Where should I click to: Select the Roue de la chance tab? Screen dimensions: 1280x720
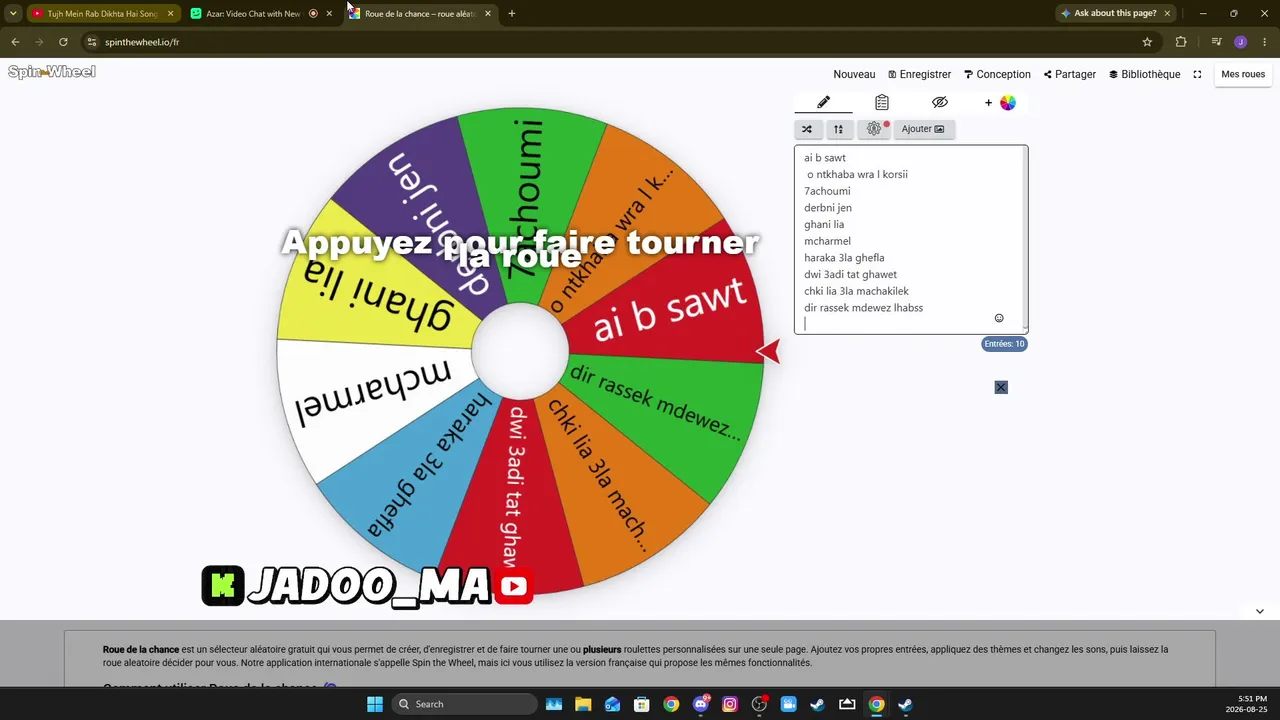point(419,13)
